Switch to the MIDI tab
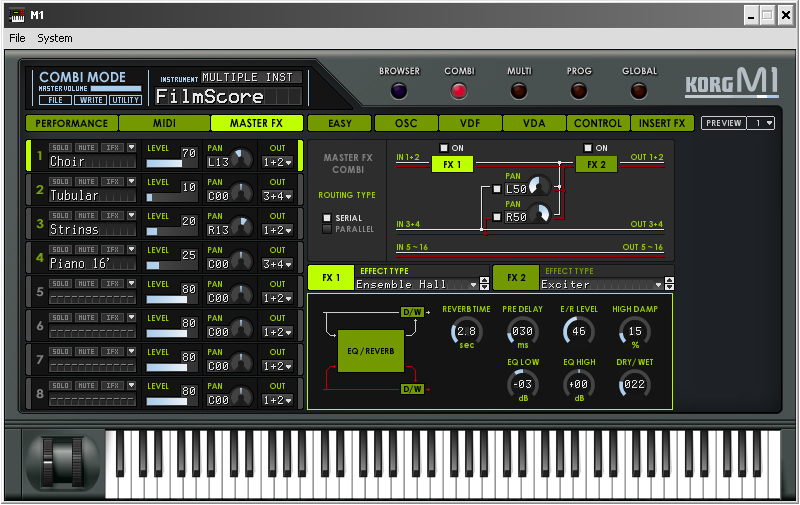Image resolution: width=800 pixels, height=505 pixels. point(164,123)
